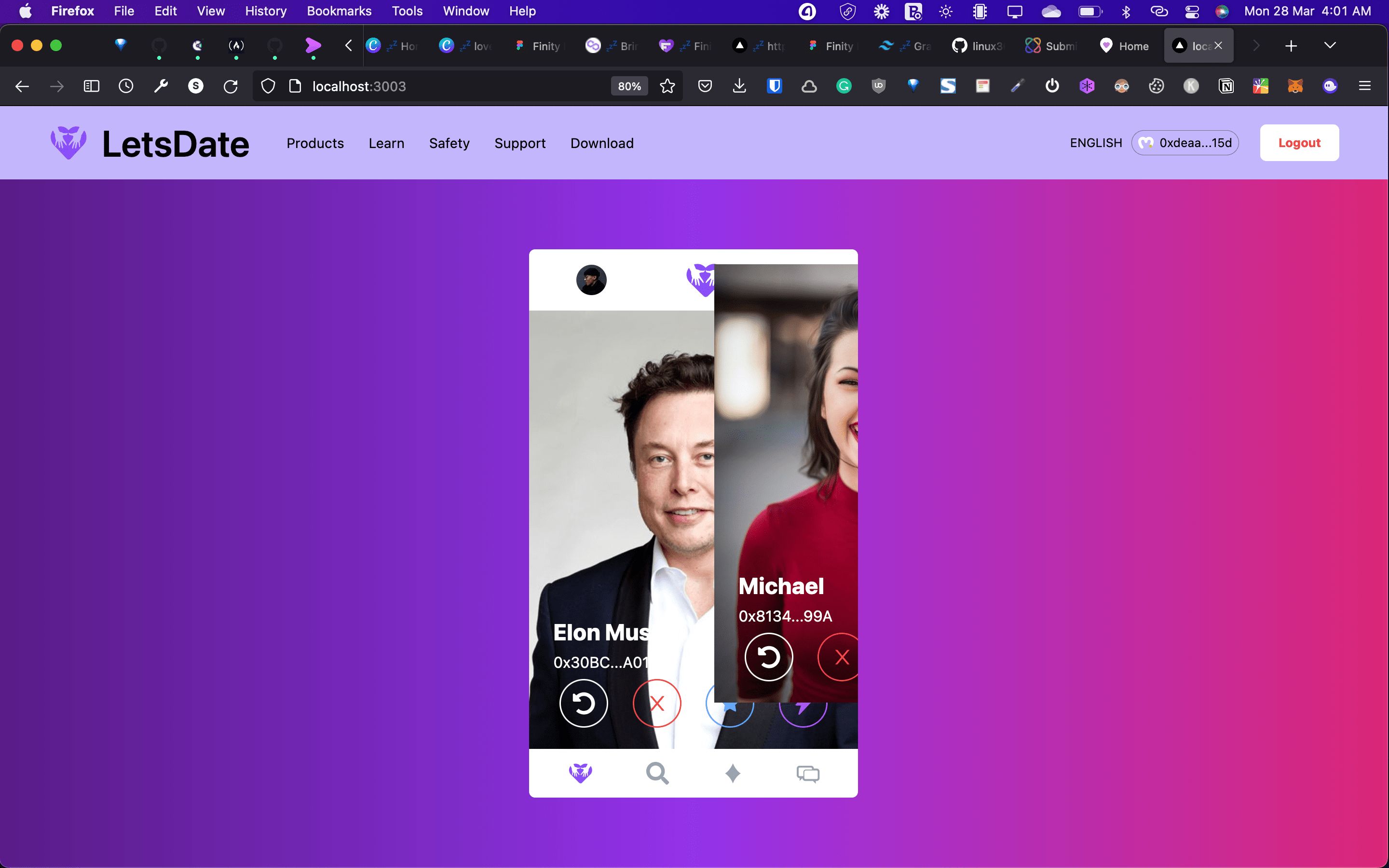Click the Michael profile photo card

(x=786, y=483)
